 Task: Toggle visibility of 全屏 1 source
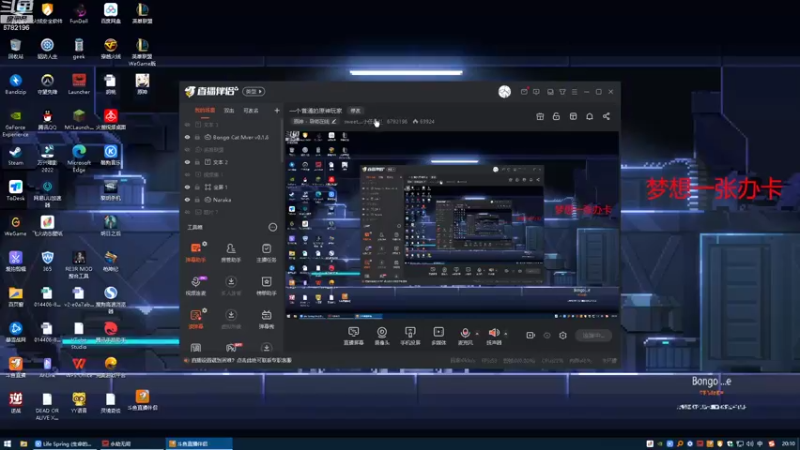(x=187, y=187)
